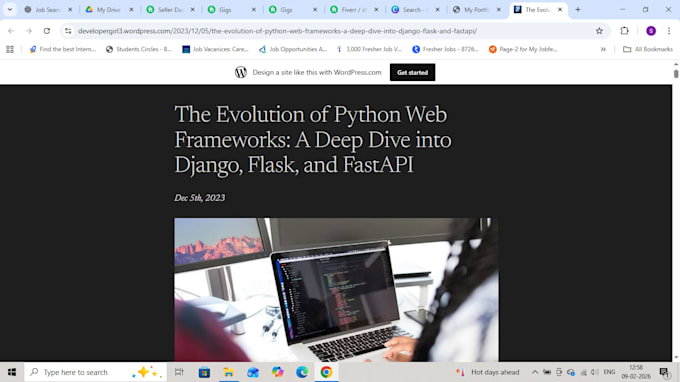Open '3,000 Fresher Job V...' bookmark

pyautogui.click(x=369, y=49)
